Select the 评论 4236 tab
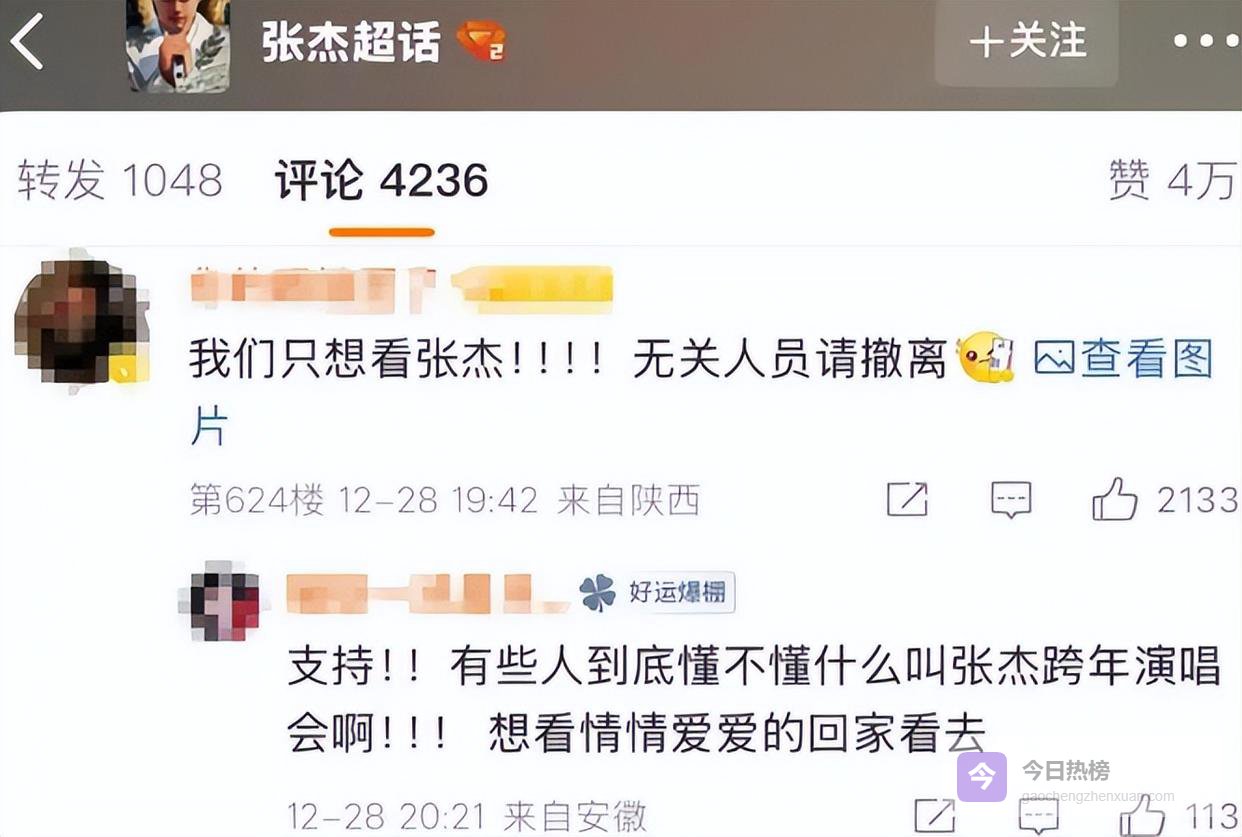 (x=381, y=181)
